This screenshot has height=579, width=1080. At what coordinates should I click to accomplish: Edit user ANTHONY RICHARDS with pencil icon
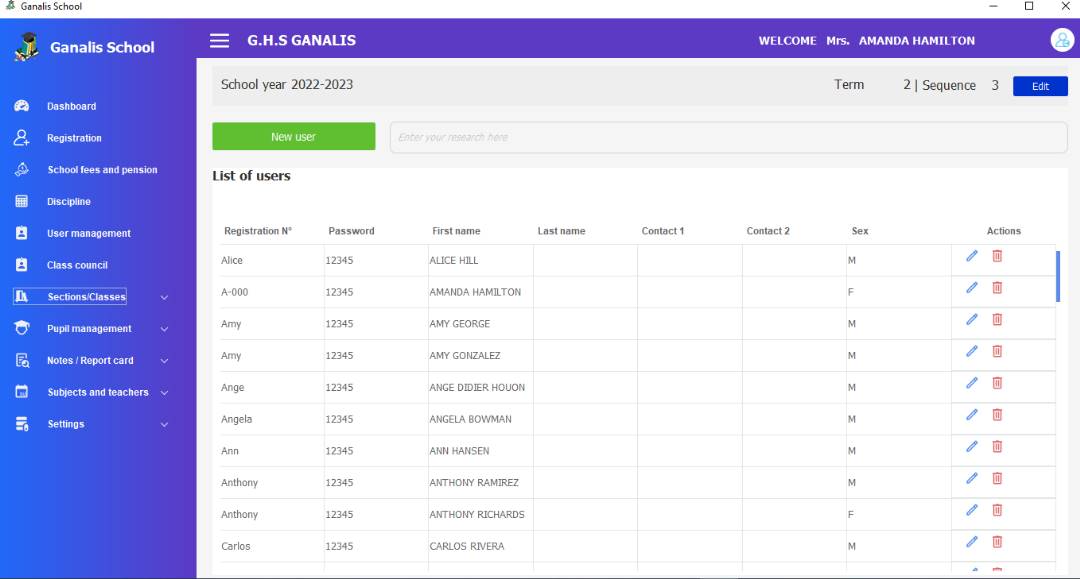[x=972, y=509]
